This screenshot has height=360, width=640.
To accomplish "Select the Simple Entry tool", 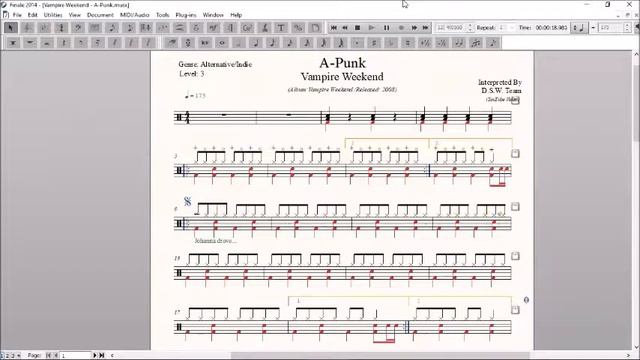I will (x=112, y=28).
